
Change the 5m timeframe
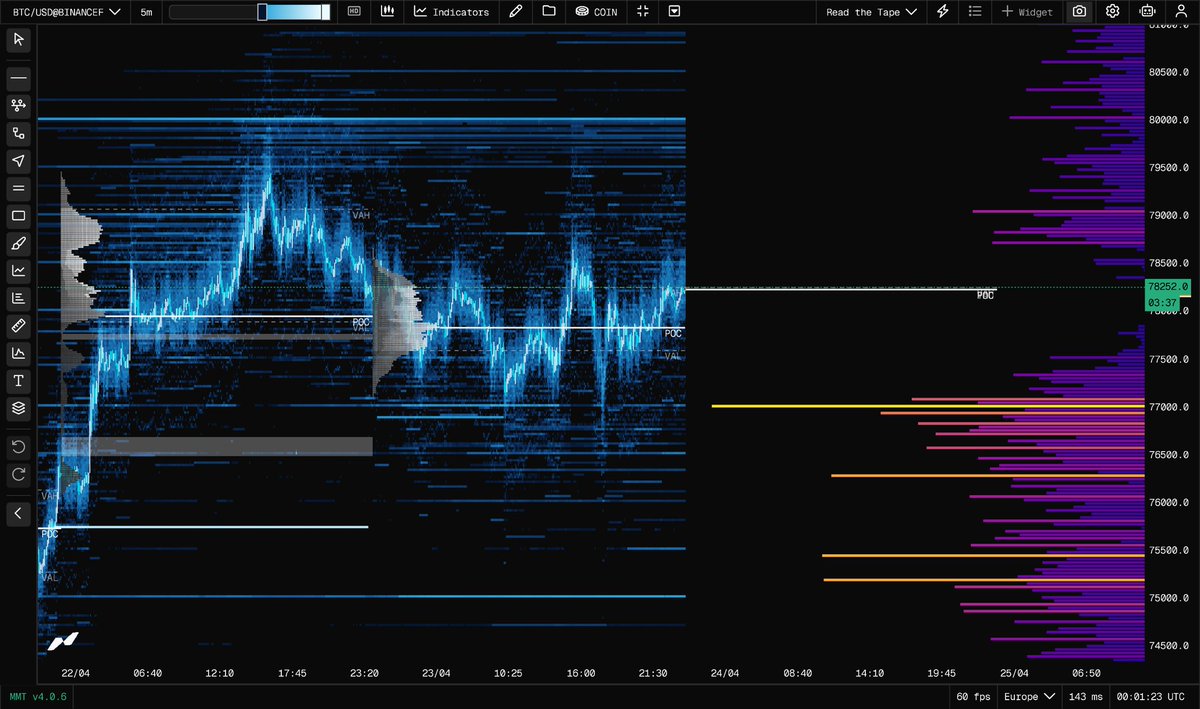(x=147, y=12)
